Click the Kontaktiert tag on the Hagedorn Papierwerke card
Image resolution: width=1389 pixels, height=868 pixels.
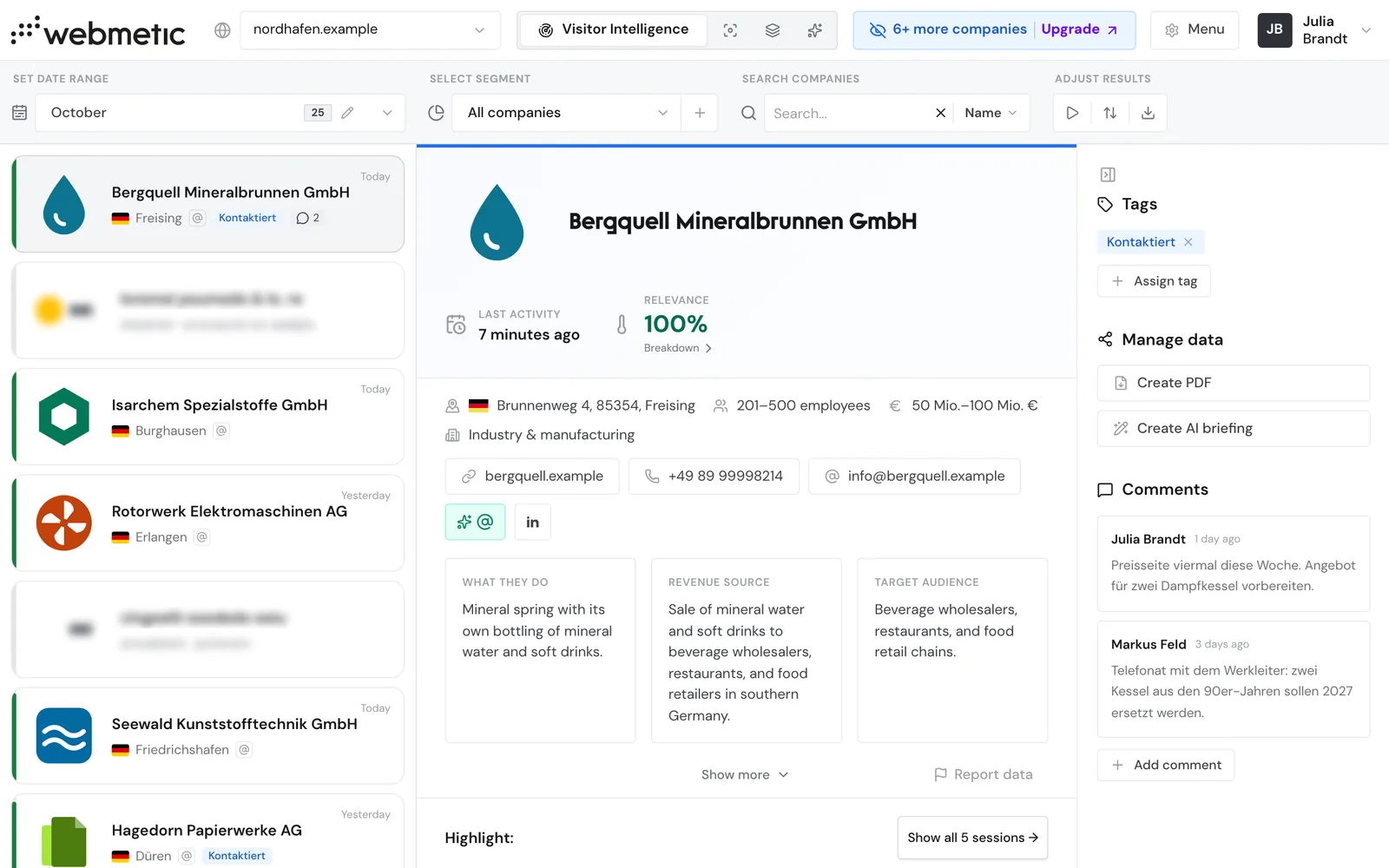[237, 856]
